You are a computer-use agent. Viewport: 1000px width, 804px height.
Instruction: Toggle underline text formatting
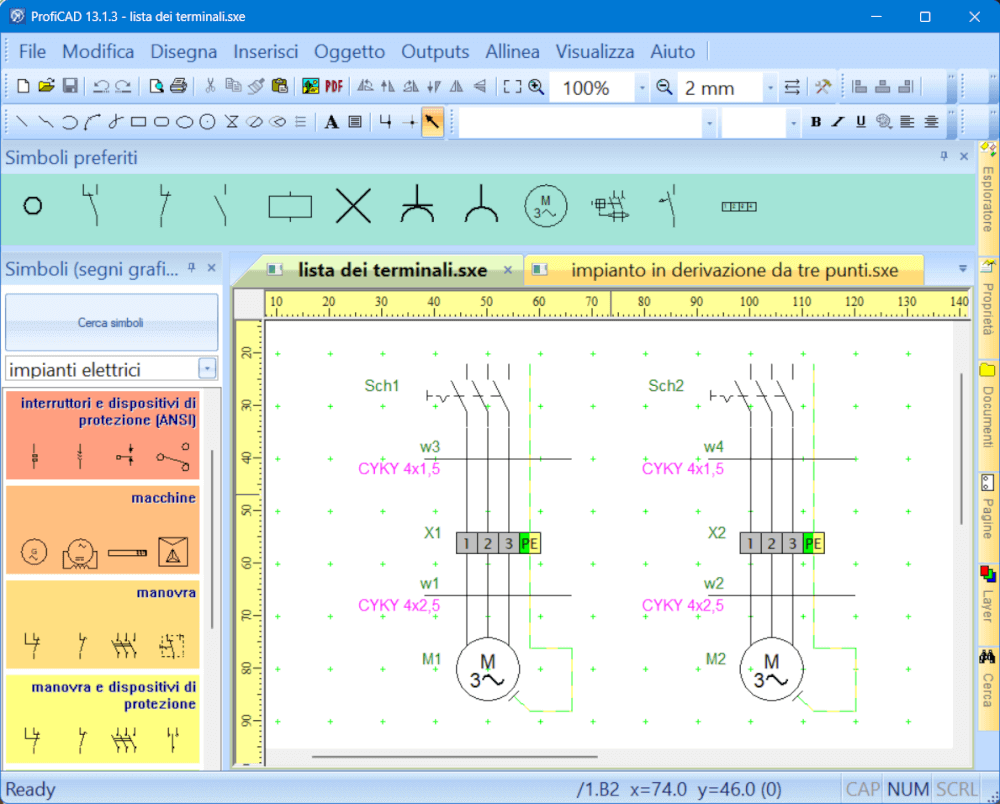(x=861, y=122)
